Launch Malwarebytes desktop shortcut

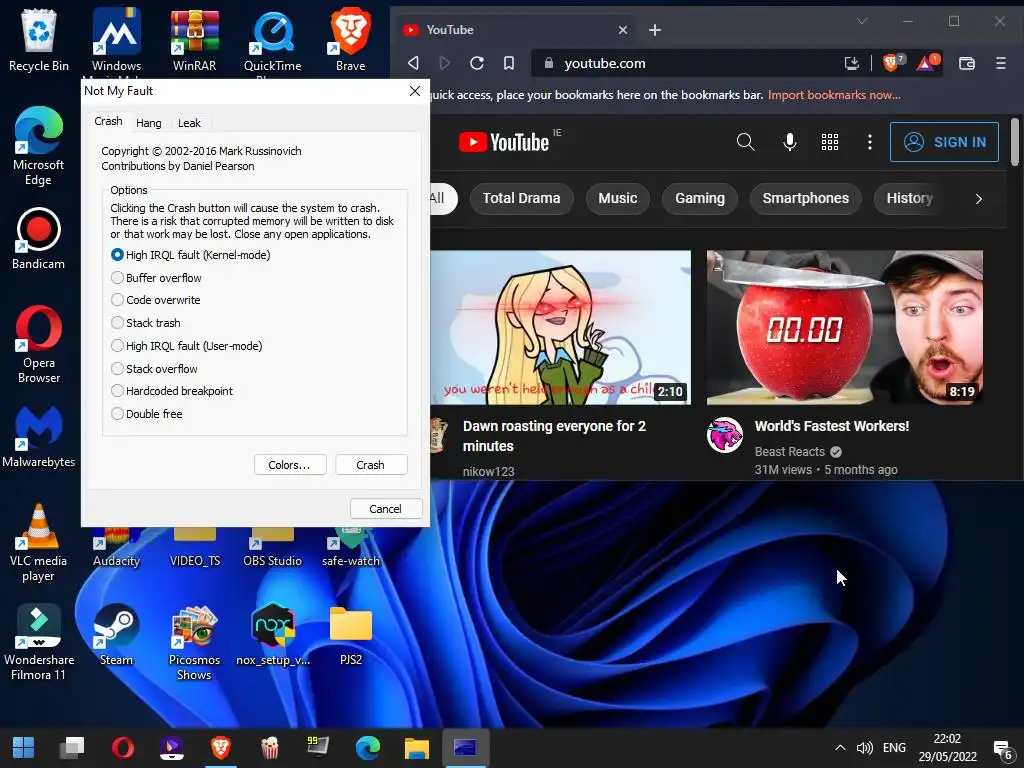pyautogui.click(x=39, y=436)
